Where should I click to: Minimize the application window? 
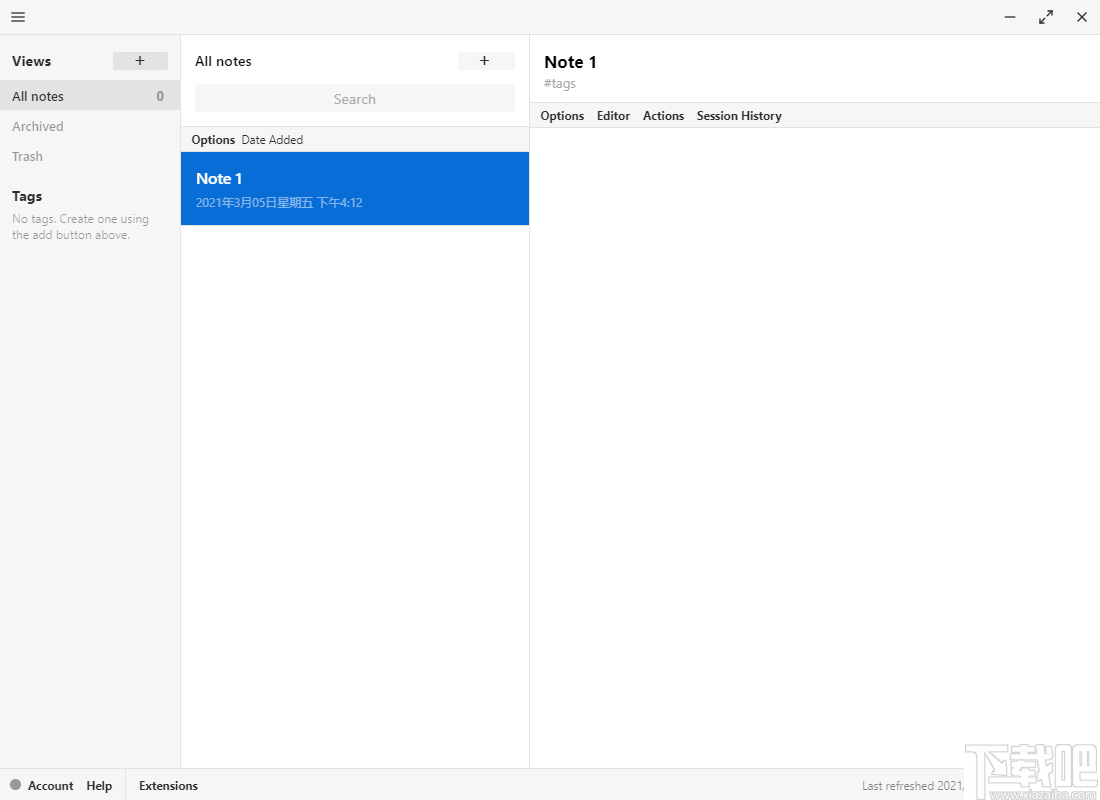point(1010,17)
